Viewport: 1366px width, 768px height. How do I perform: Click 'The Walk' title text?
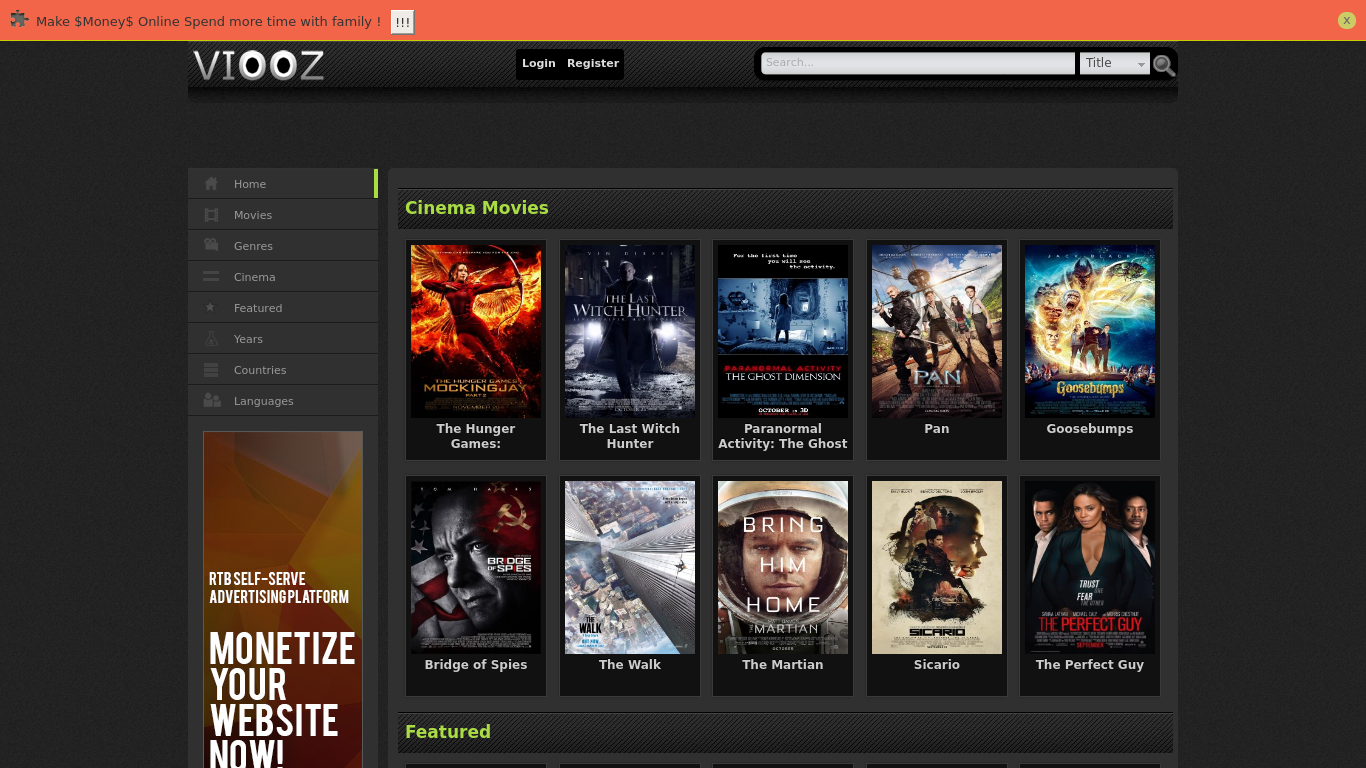[630, 664]
